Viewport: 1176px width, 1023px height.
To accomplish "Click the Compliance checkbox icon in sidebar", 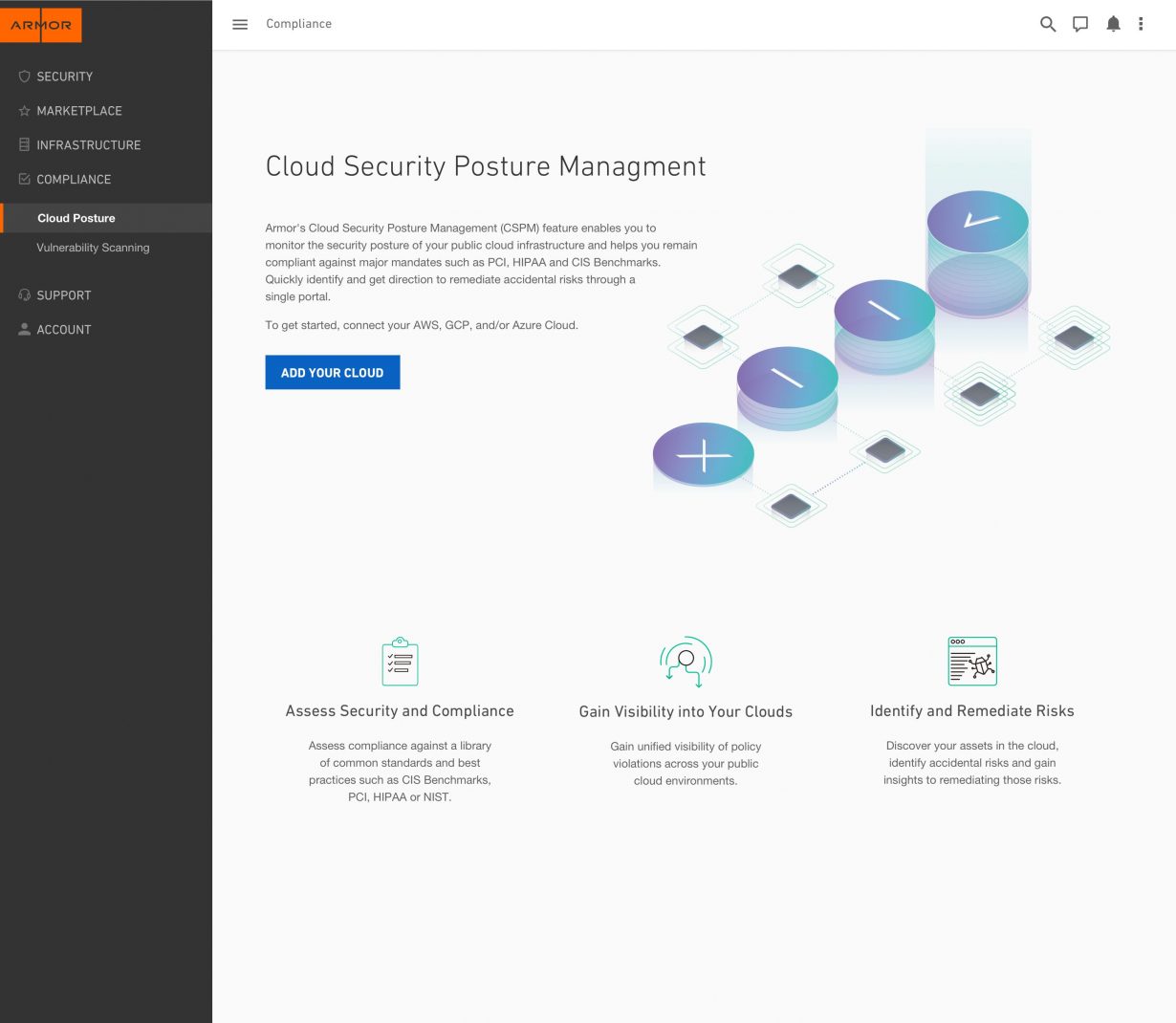I will [x=25, y=179].
